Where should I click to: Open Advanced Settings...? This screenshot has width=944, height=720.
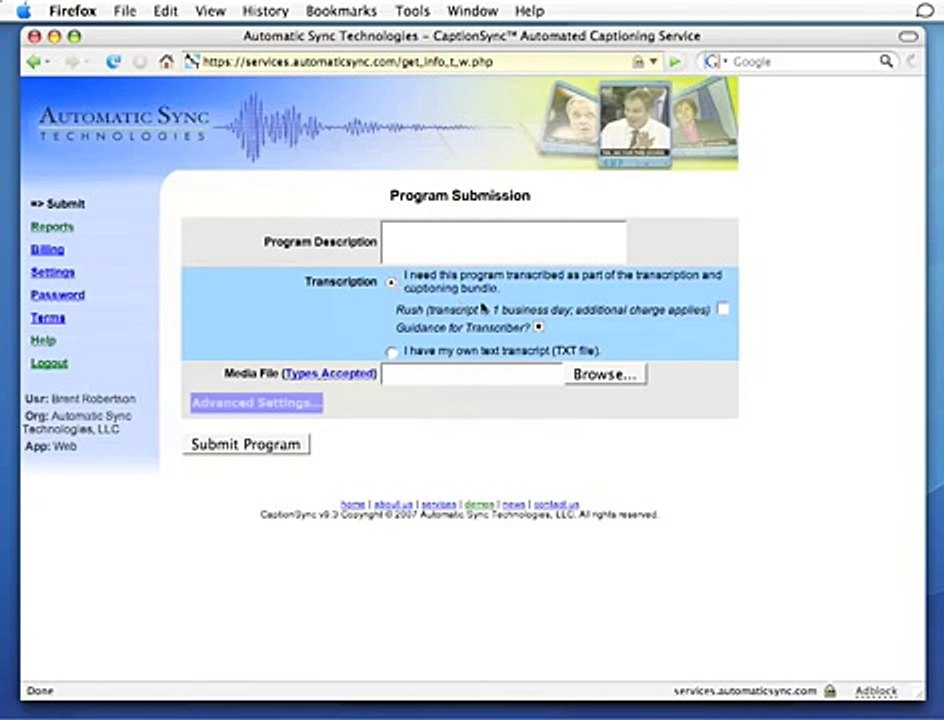(x=256, y=403)
